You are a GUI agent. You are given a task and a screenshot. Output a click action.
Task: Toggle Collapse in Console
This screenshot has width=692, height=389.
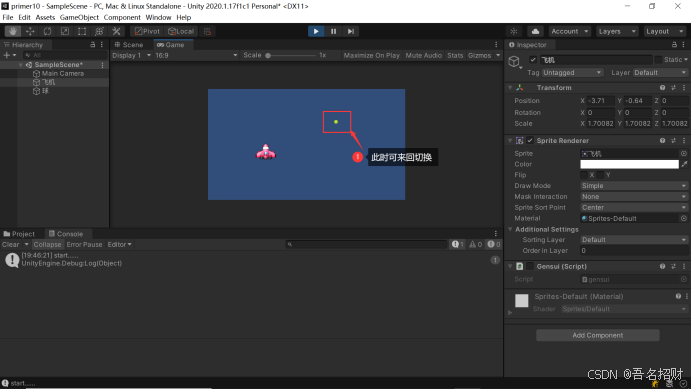click(x=47, y=244)
